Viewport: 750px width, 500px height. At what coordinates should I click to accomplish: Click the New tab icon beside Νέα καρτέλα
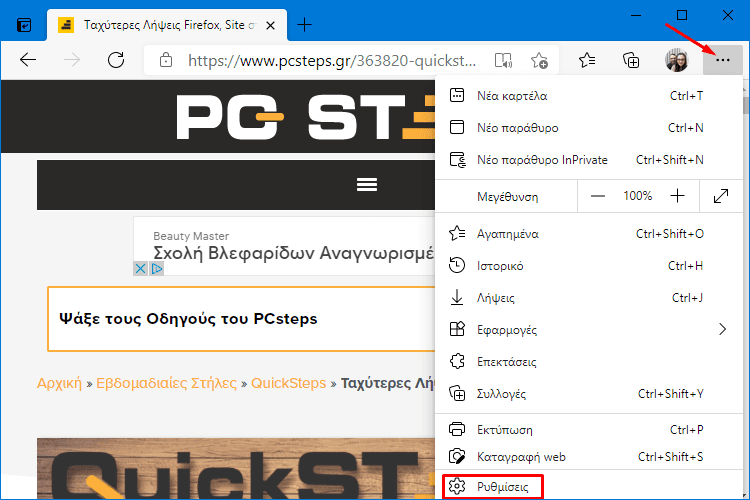click(457, 95)
